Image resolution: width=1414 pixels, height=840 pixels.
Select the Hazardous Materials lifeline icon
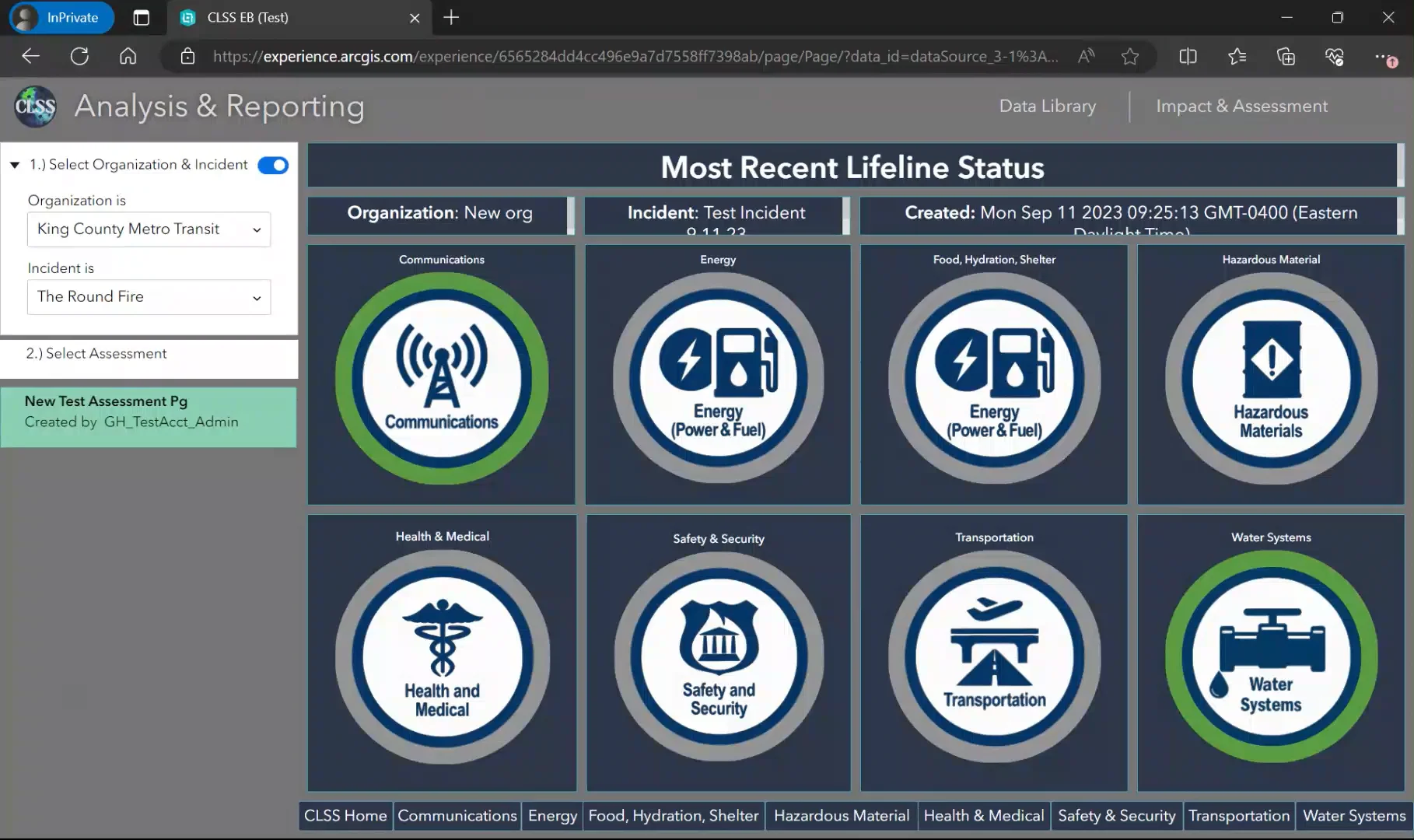point(1269,376)
